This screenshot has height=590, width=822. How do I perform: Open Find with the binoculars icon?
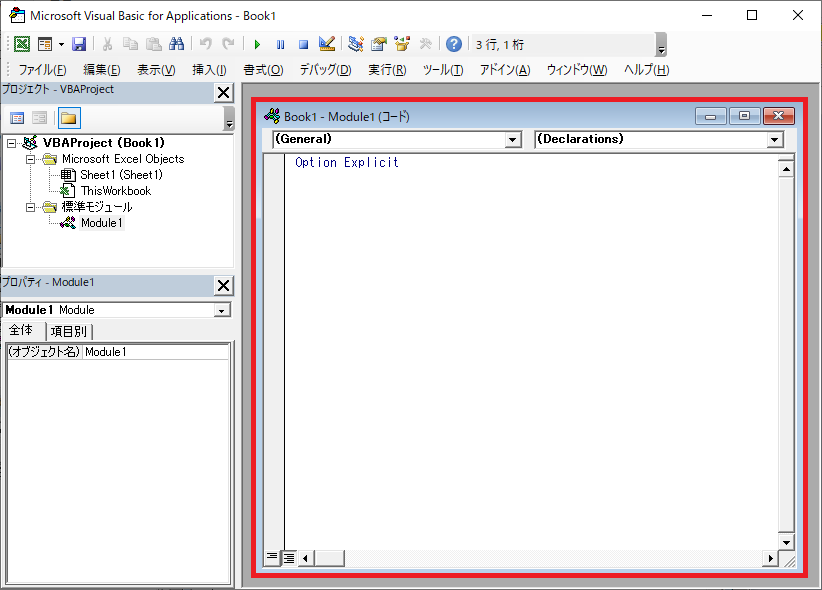click(176, 44)
